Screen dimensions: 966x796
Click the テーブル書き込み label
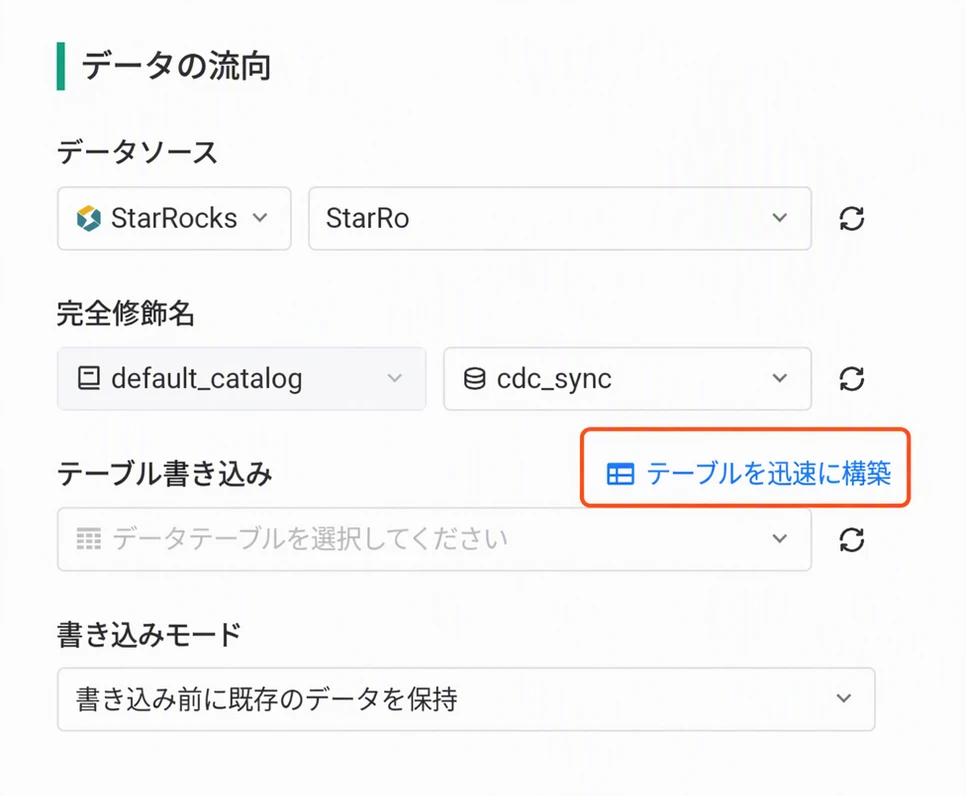tap(164, 474)
